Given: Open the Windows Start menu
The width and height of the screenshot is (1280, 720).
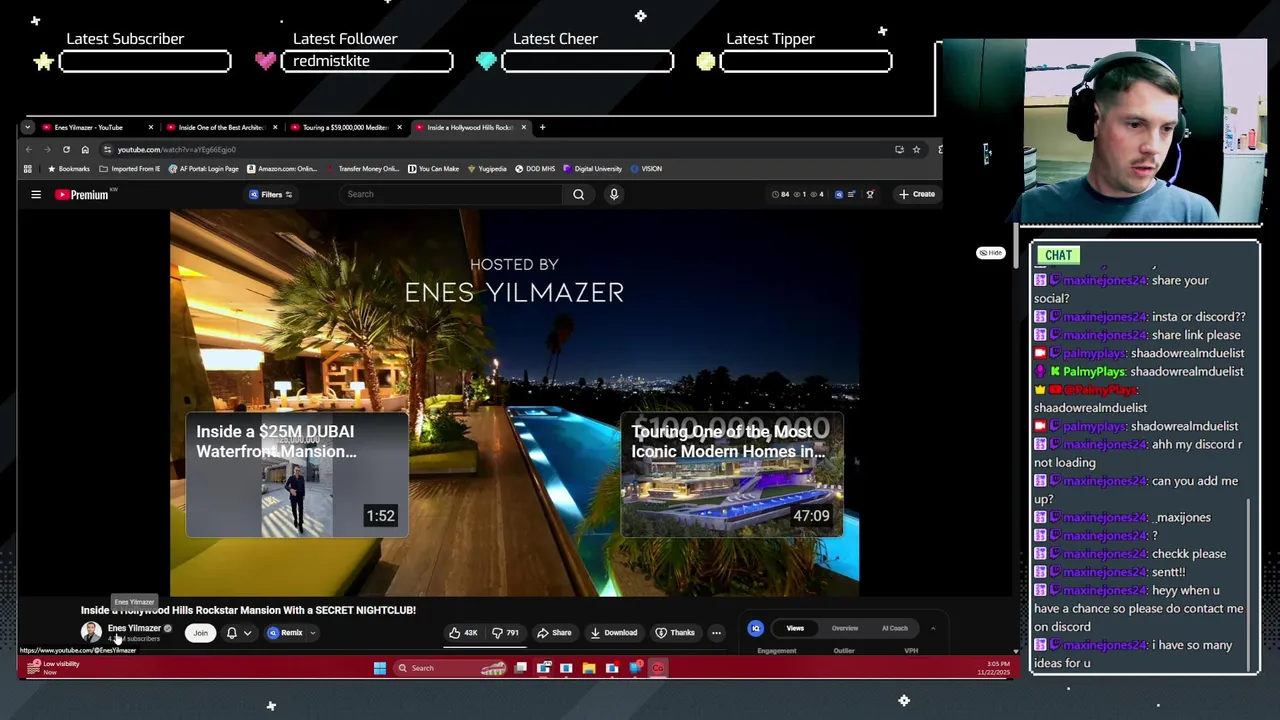Looking at the screenshot, I should (x=380, y=668).
